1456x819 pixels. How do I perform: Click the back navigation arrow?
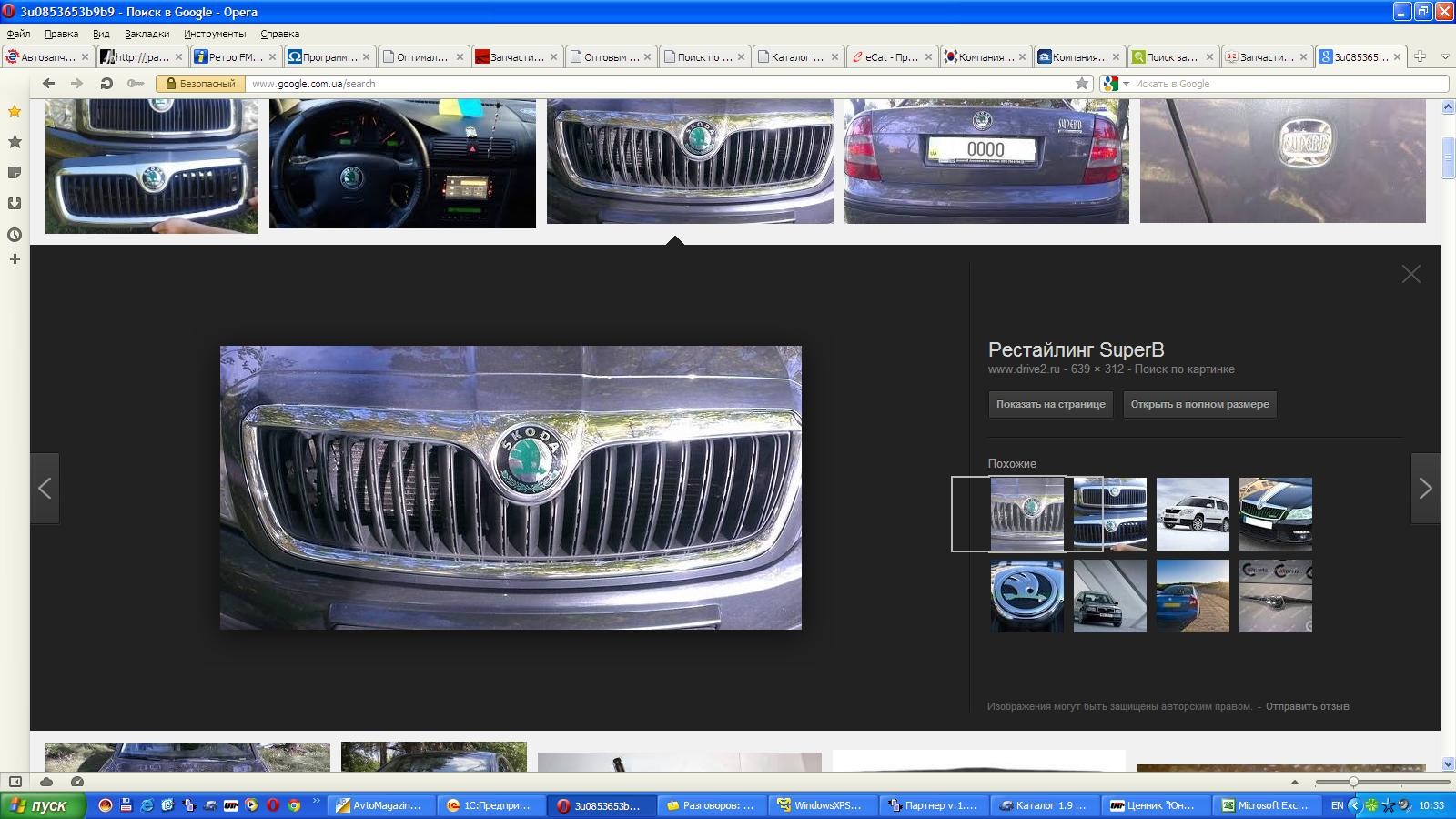pos(47,83)
